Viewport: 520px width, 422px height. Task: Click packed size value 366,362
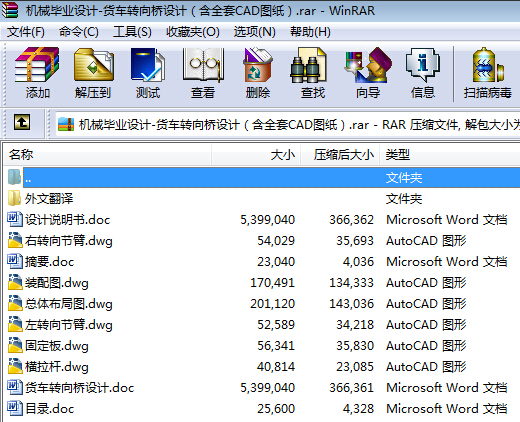click(x=352, y=220)
